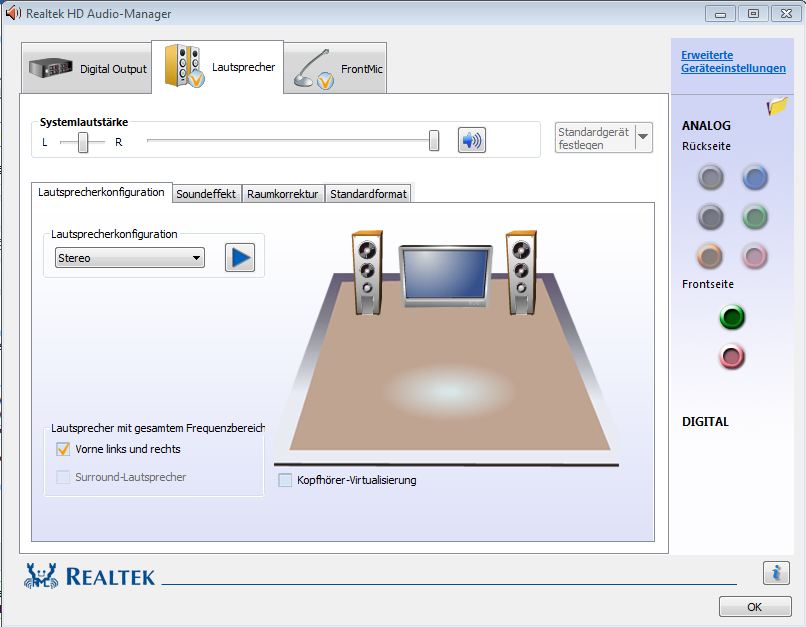Open the Soundeffekt tab
Viewport: 806px width, 627px height.
(207, 194)
